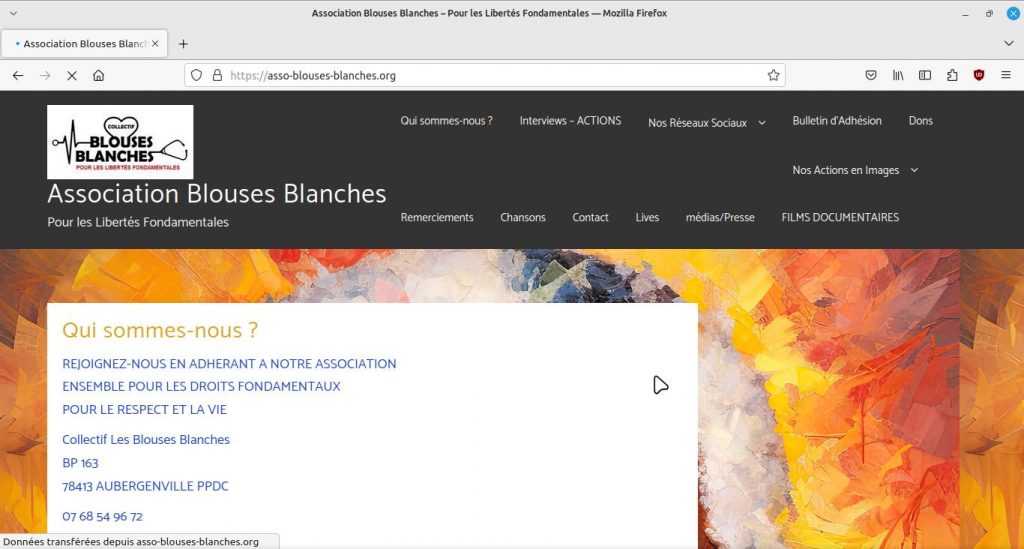
Task: Open the list-all-tabs dropdown arrow
Action: click(1008, 44)
